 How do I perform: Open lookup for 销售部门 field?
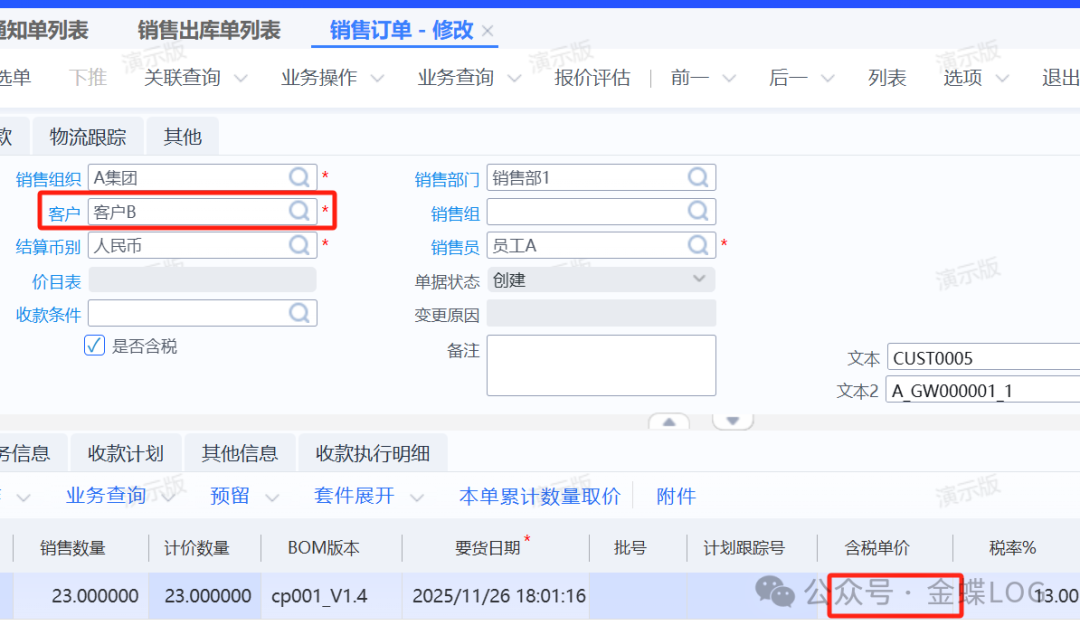point(698,178)
